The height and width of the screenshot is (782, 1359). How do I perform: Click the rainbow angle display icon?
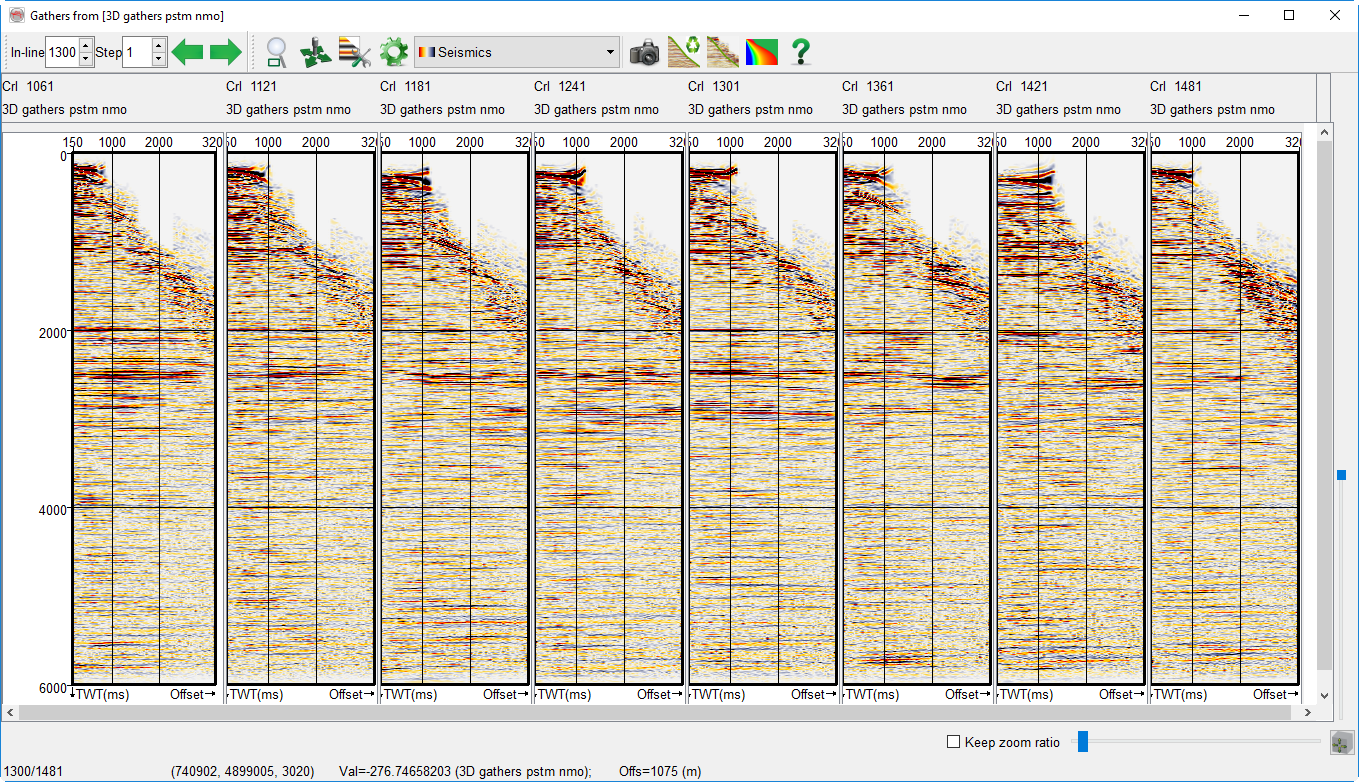761,52
